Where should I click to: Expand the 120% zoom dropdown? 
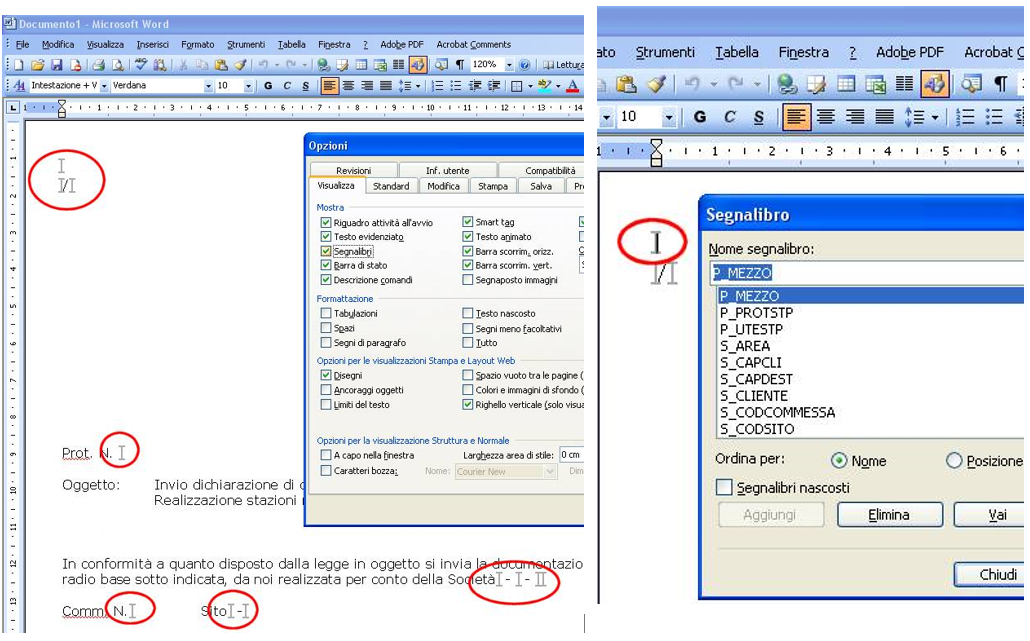pos(509,65)
